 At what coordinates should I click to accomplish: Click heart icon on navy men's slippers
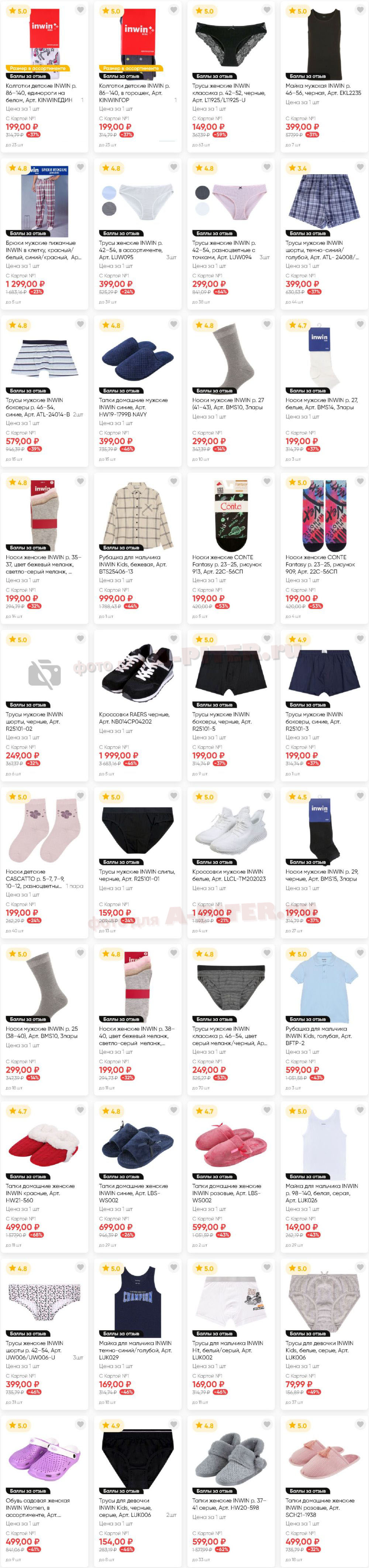tap(173, 324)
